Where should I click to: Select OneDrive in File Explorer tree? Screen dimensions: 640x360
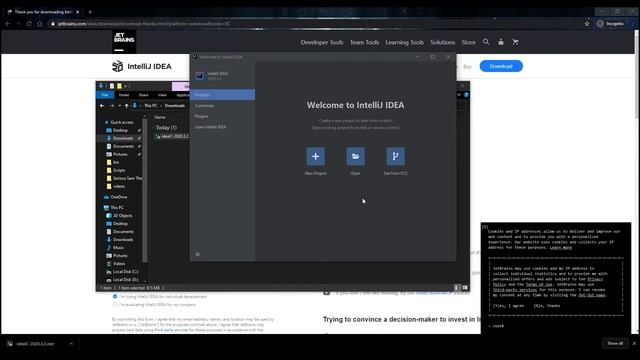tap(116, 197)
